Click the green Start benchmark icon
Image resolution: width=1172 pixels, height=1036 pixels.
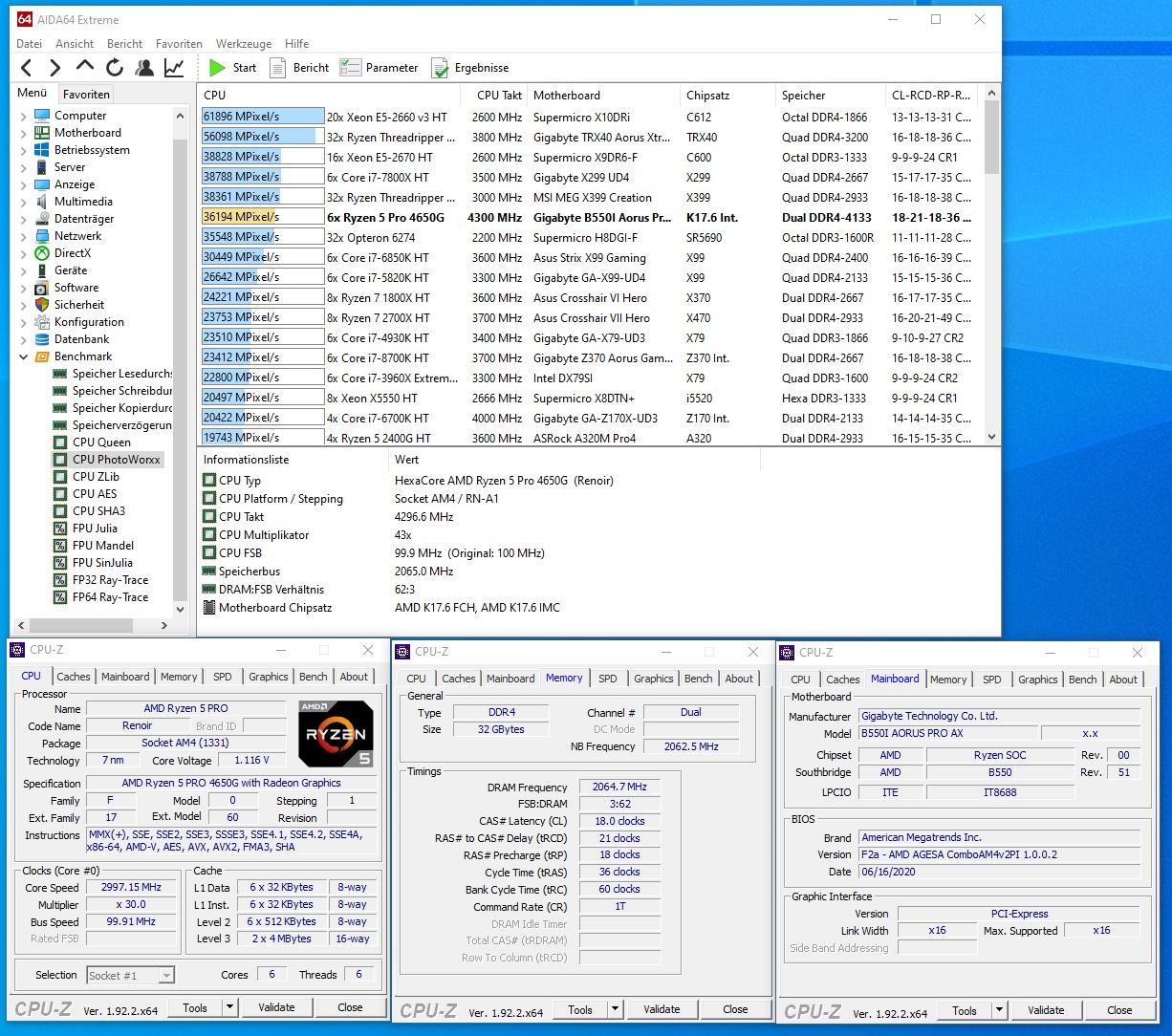pos(218,68)
